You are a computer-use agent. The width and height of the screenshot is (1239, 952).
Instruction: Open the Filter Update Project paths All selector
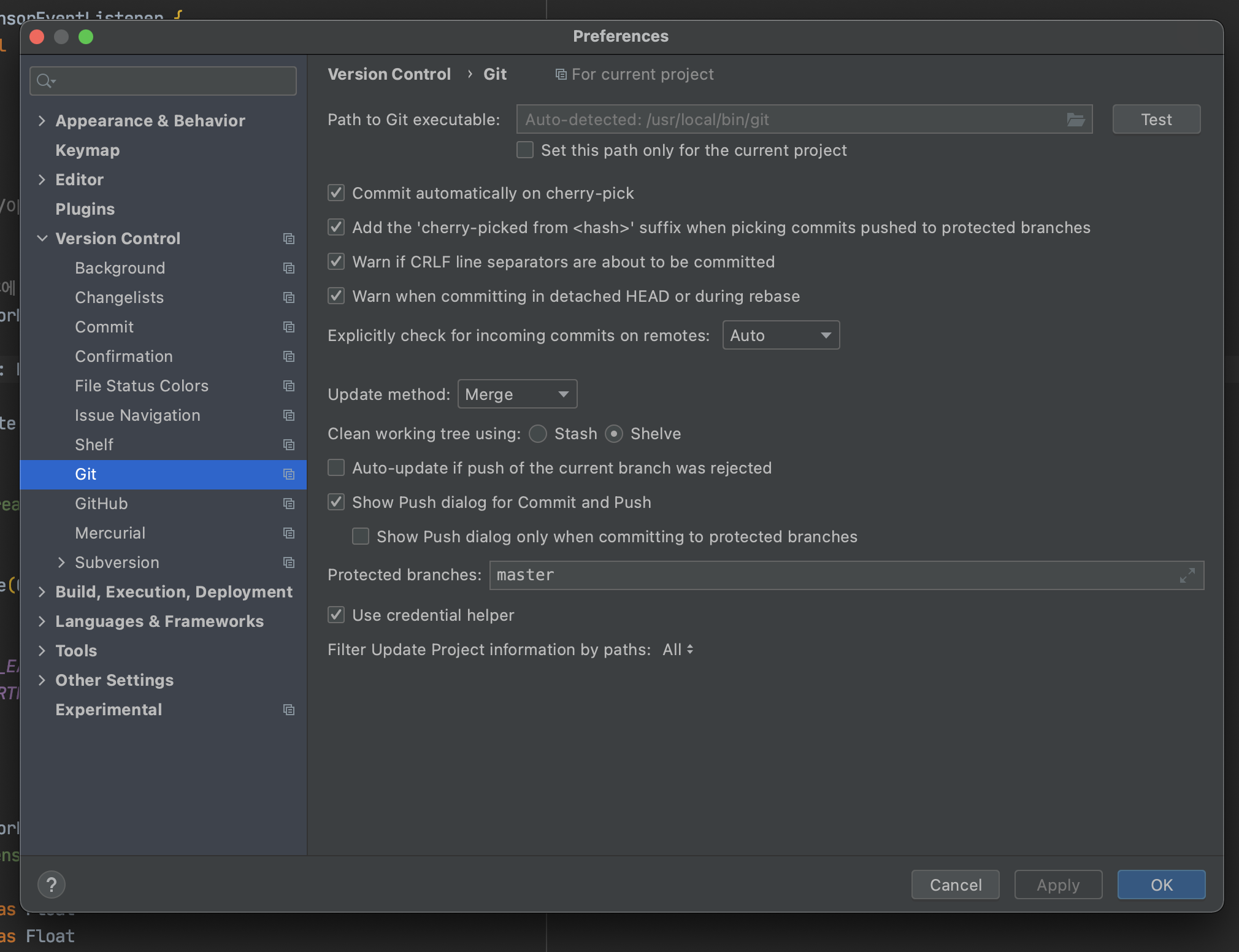tap(678, 650)
